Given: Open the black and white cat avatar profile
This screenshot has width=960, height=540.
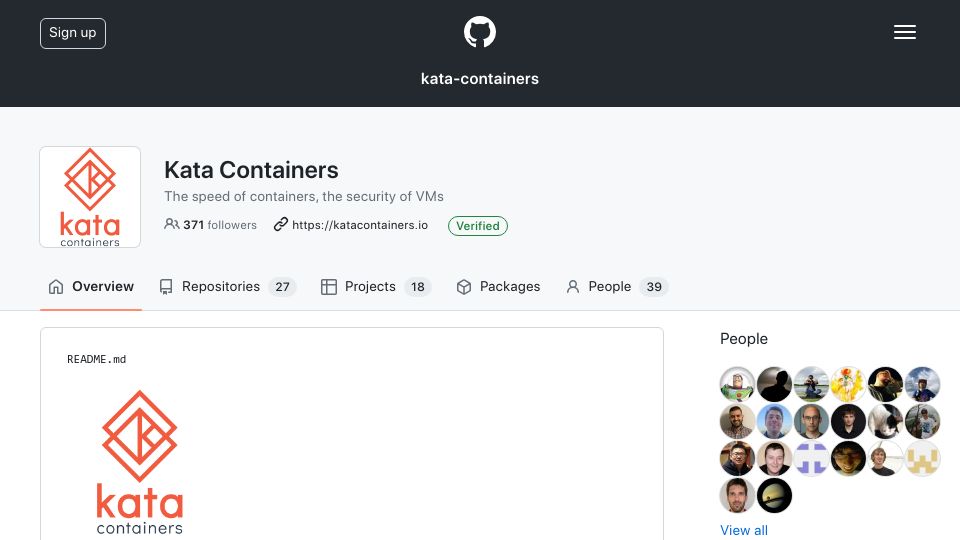Looking at the screenshot, I should pyautogui.click(x=885, y=421).
